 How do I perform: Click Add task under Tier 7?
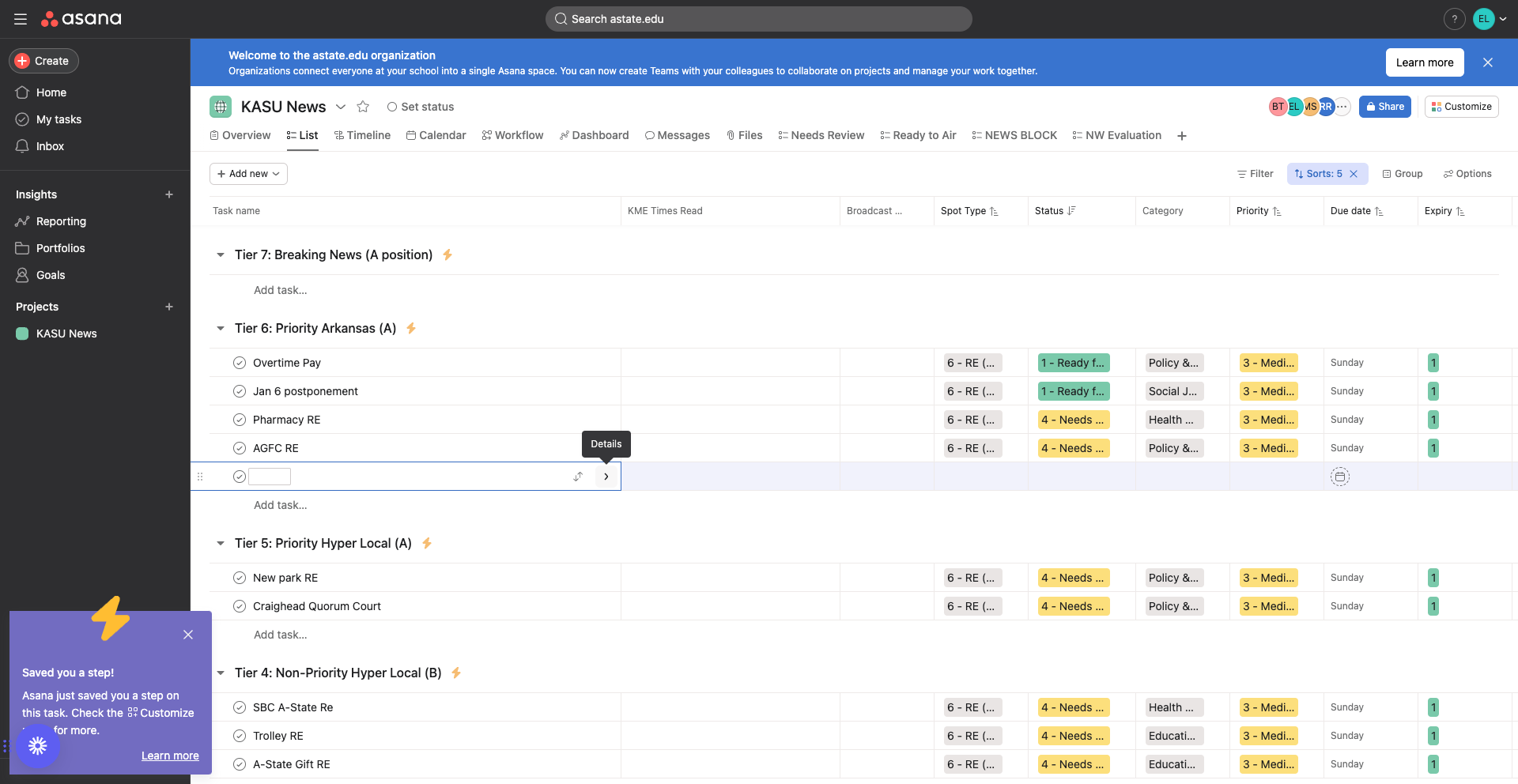click(280, 290)
